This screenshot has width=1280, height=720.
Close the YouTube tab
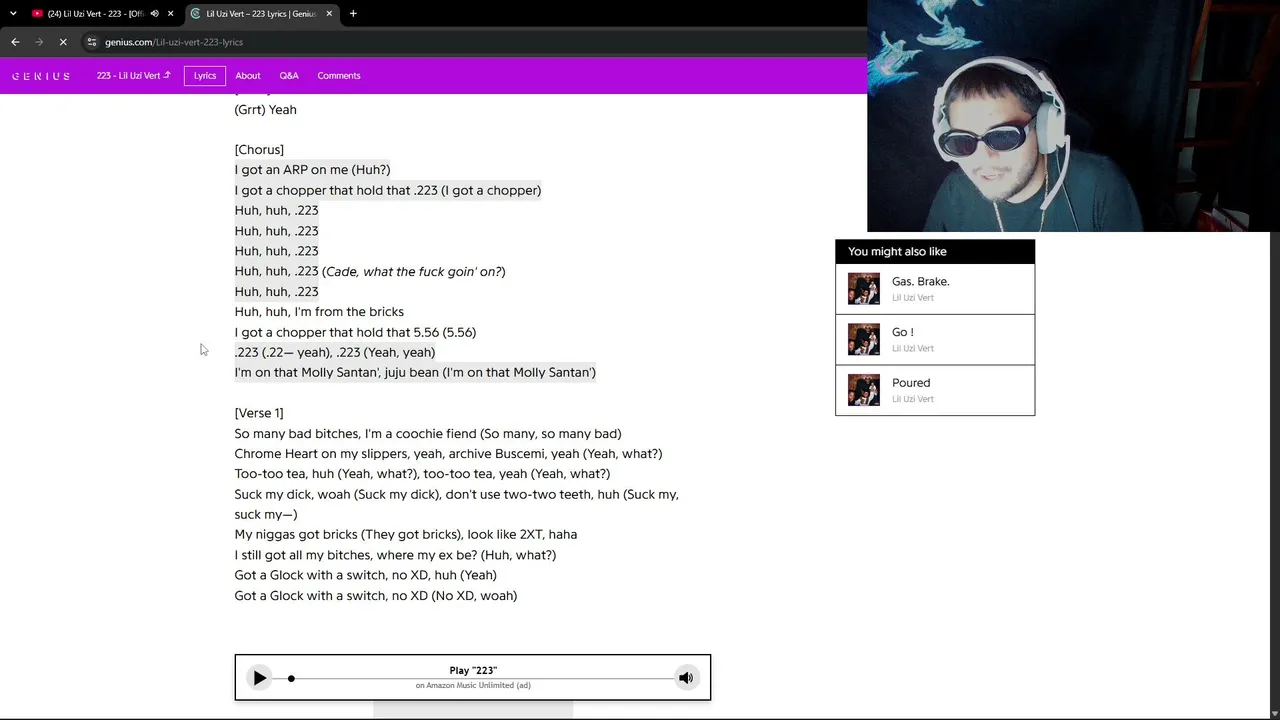click(171, 14)
